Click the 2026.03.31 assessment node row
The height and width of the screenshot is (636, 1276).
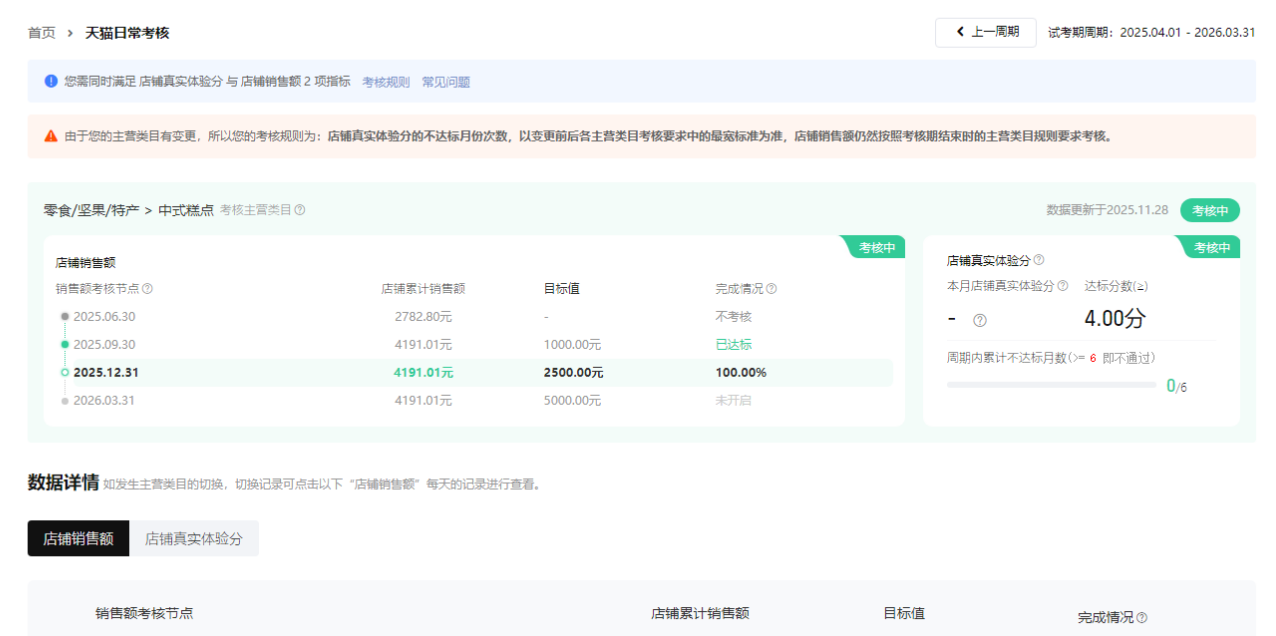(104, 400)
